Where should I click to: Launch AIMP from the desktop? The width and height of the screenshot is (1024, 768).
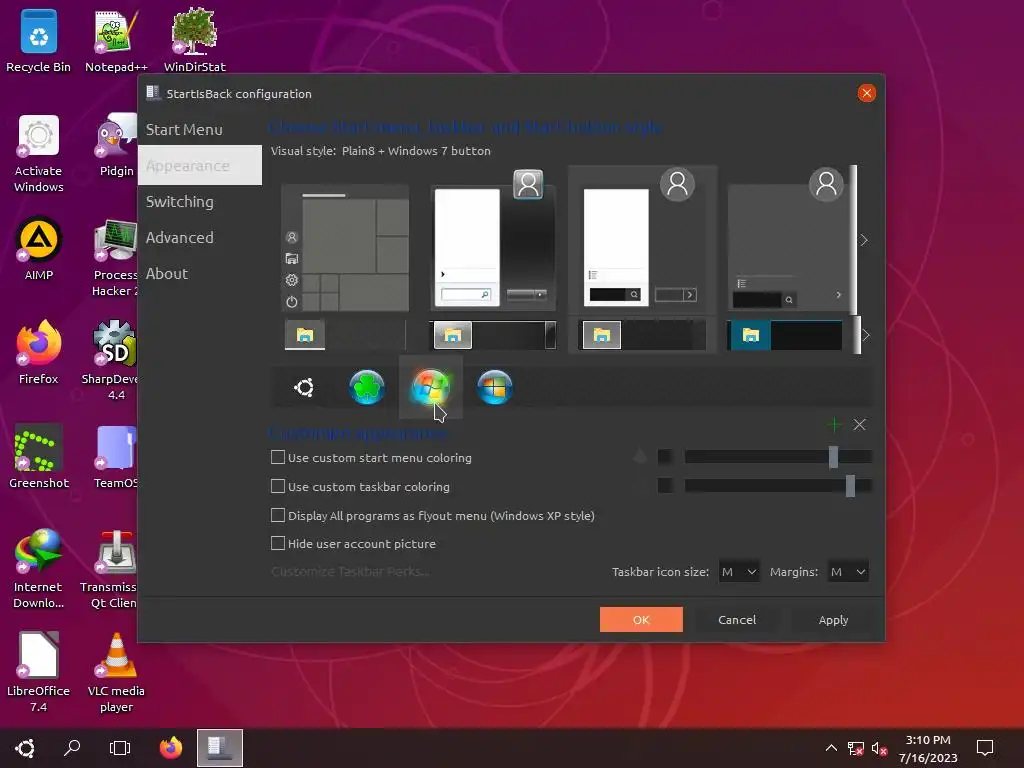click(x=39, y=249)
